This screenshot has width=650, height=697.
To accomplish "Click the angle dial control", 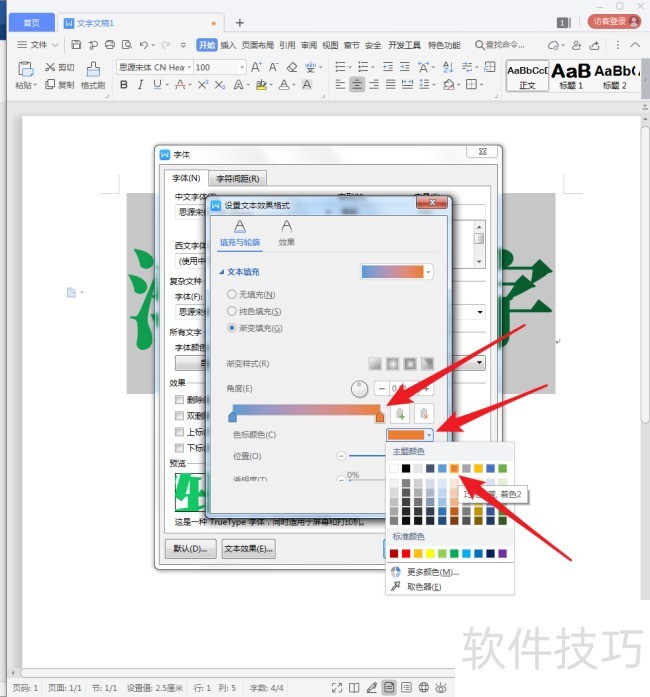I will click(x=359, y=389).
